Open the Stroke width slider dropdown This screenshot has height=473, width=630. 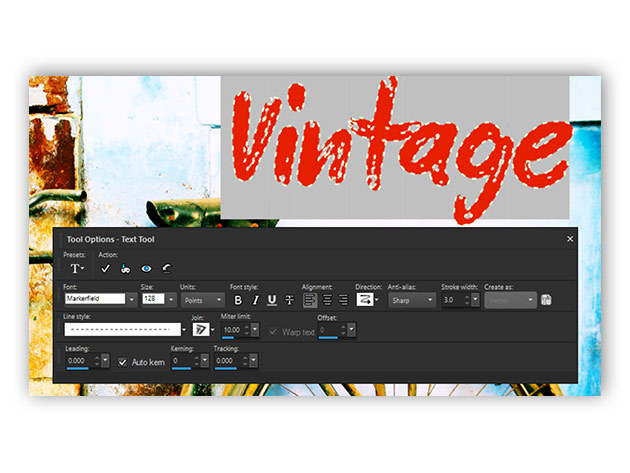pyautogui.click(x=475, y=300)
